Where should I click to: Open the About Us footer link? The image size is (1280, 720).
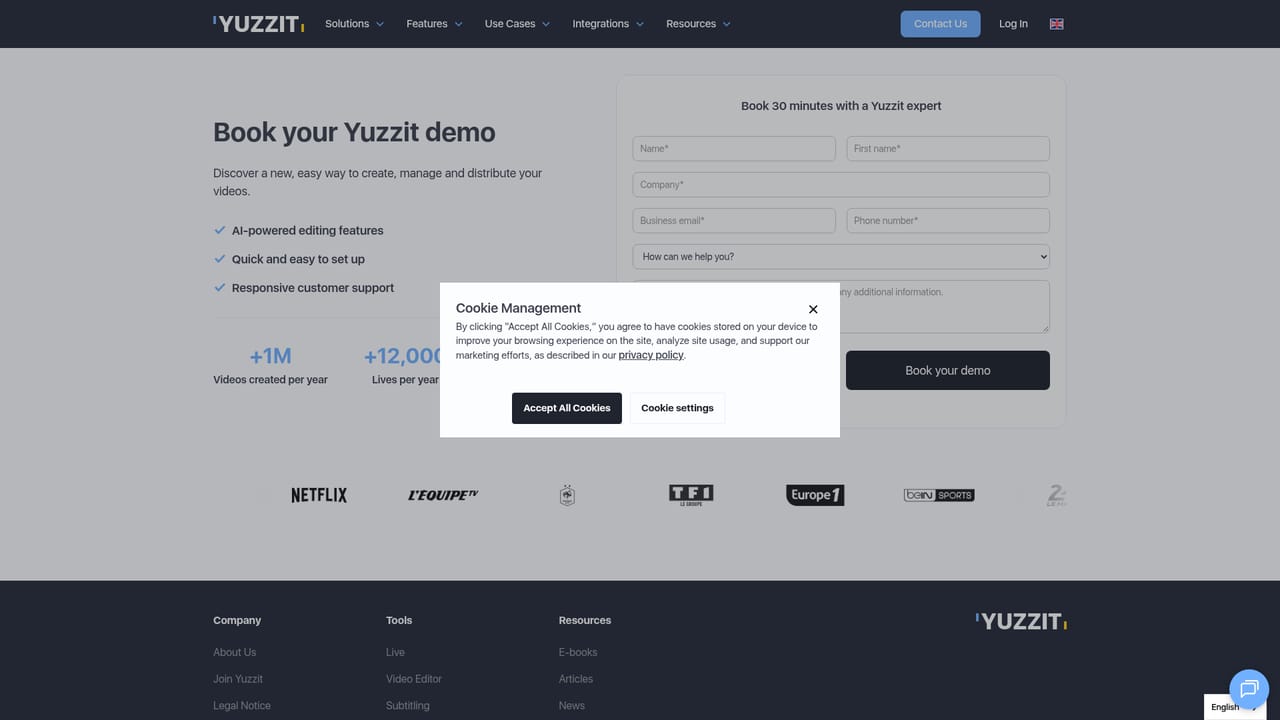(235, 652)
